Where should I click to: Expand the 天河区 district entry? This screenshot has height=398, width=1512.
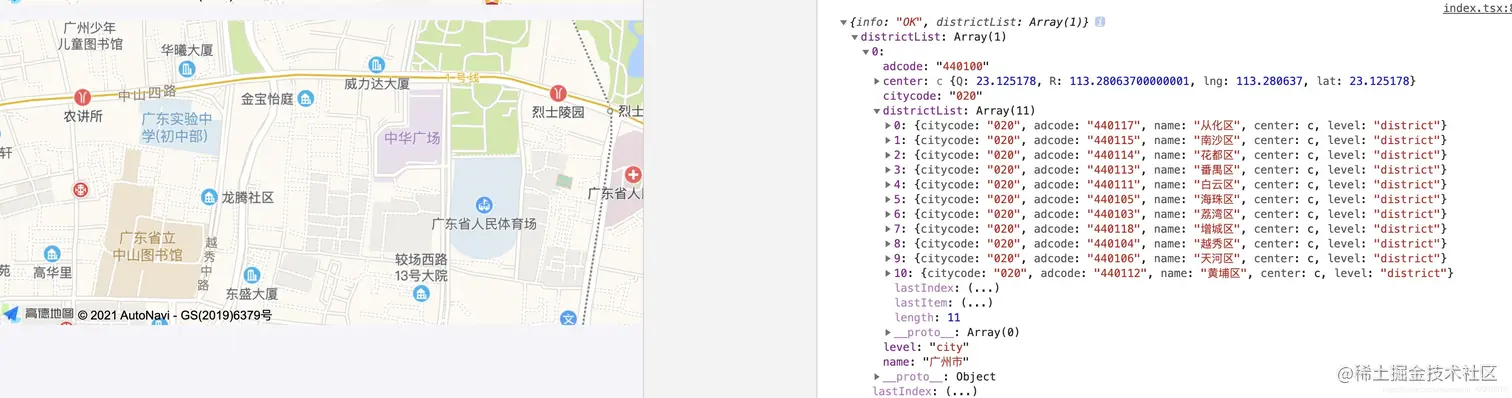tap(888, 258)
